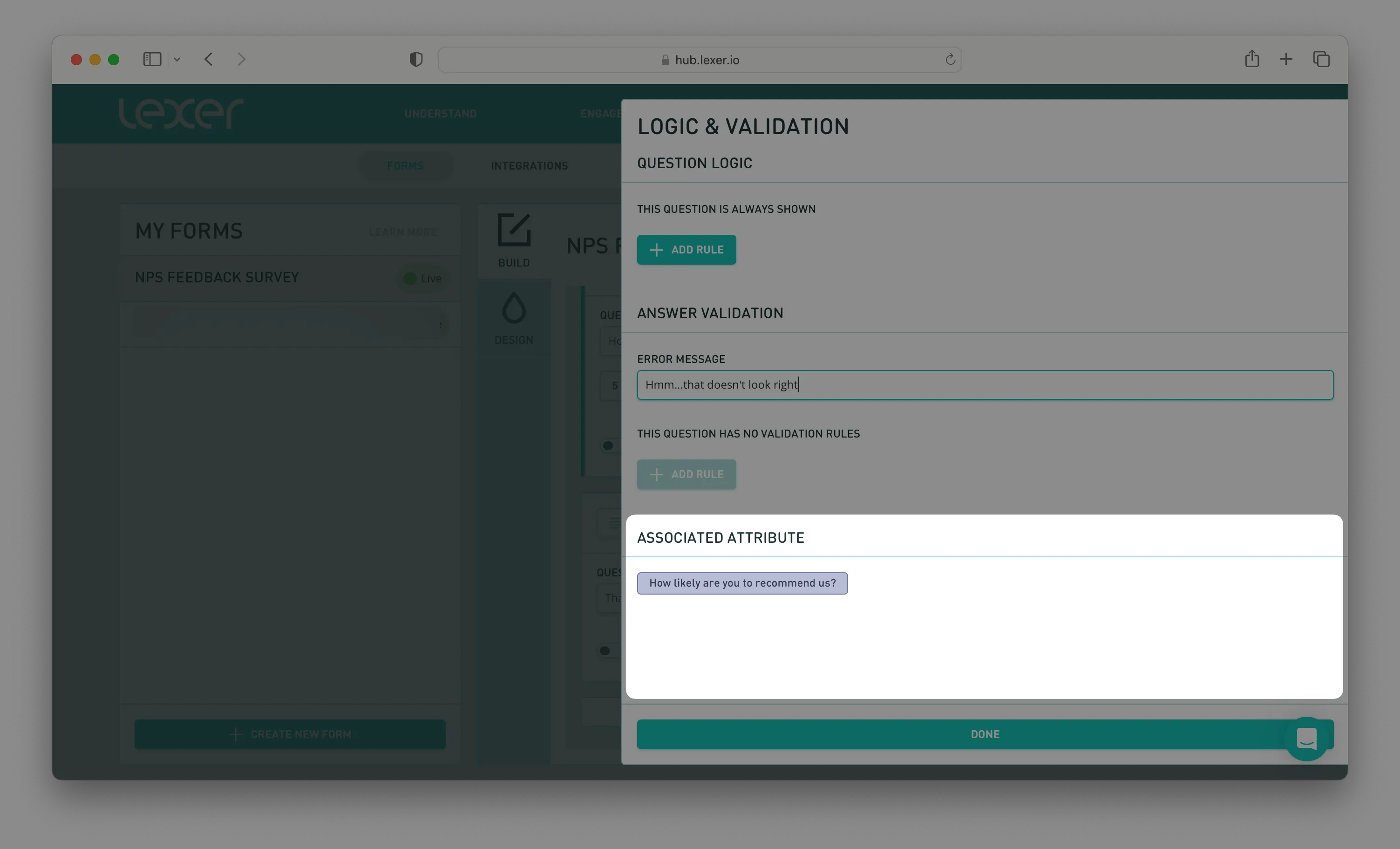
Task: Click the Safari sidebar toggle icon
Action: tap(152, 59)
